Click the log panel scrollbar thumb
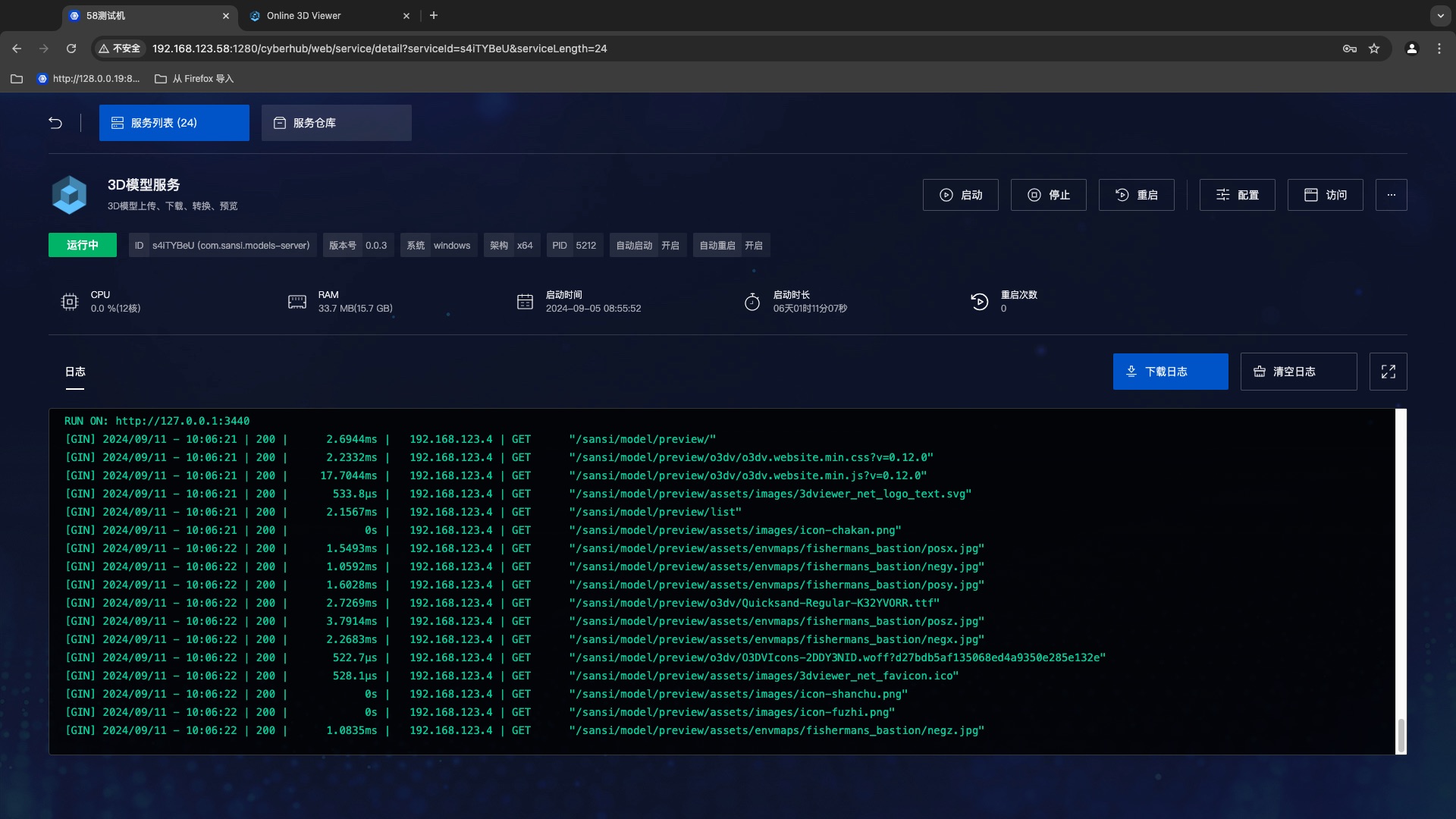The width and height of the screenshot is (1456, 819). (x=1401, y=736)
